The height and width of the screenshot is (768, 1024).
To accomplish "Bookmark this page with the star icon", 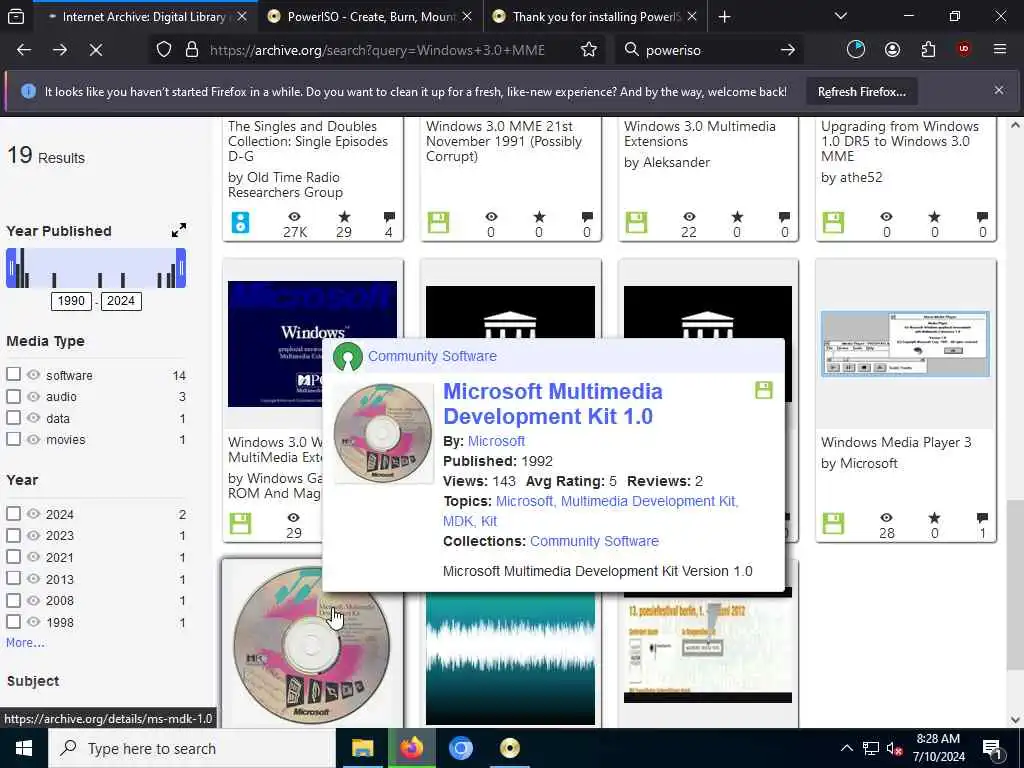I will 589,50.
